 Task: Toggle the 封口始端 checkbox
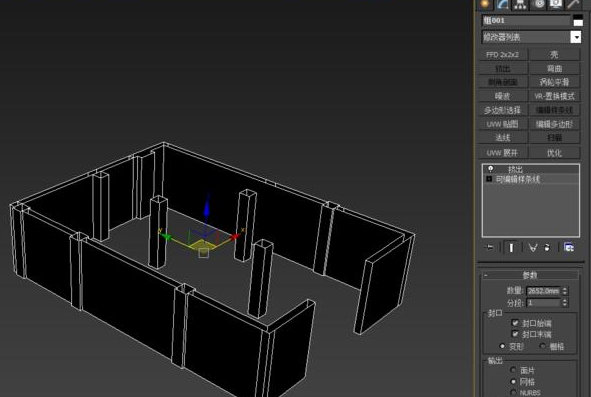515,323
